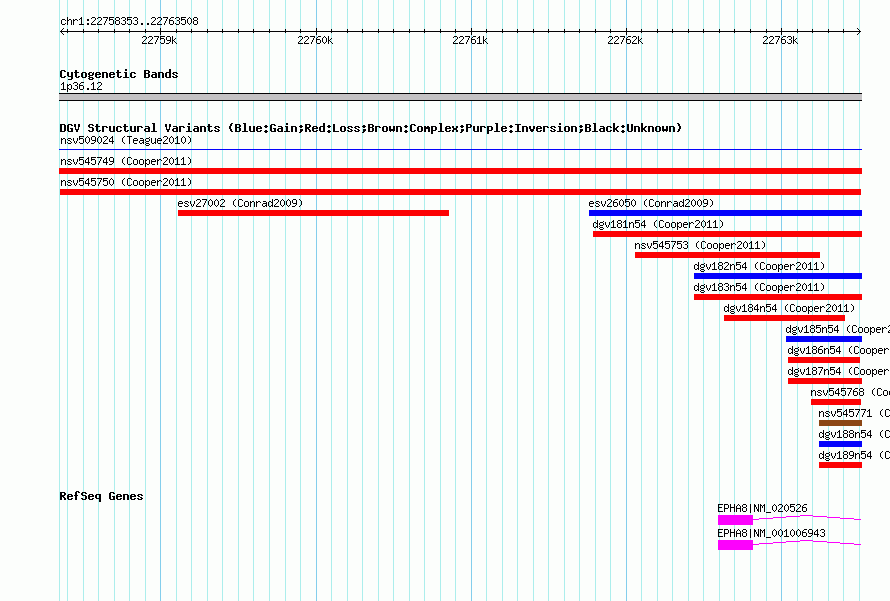Click the dgv182n54 (Cooper2011) label
Viewport: 890px width, 601px height.
pos(759,267)
